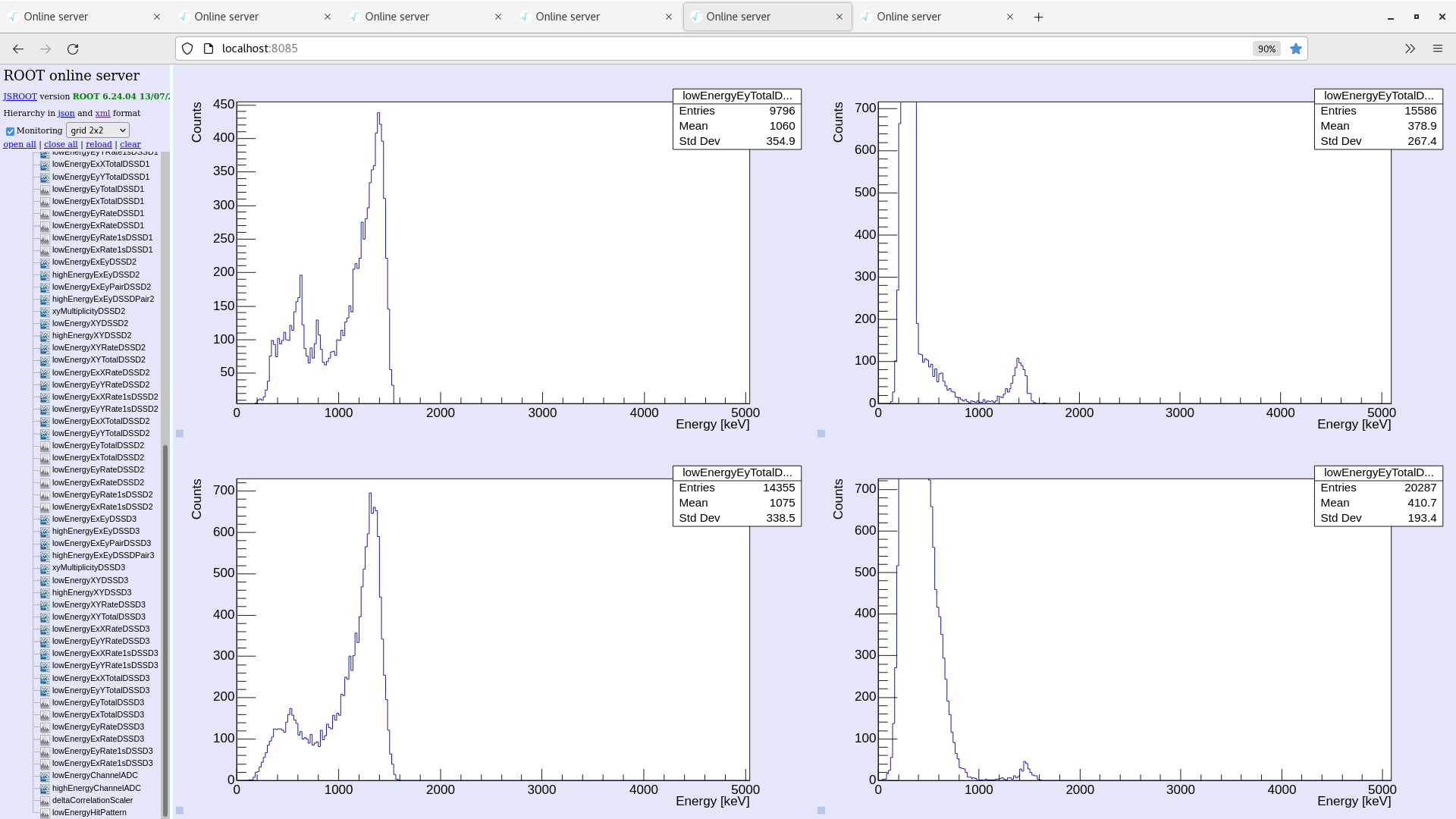Bookmark this page with the star icon

click(1296, 49)
